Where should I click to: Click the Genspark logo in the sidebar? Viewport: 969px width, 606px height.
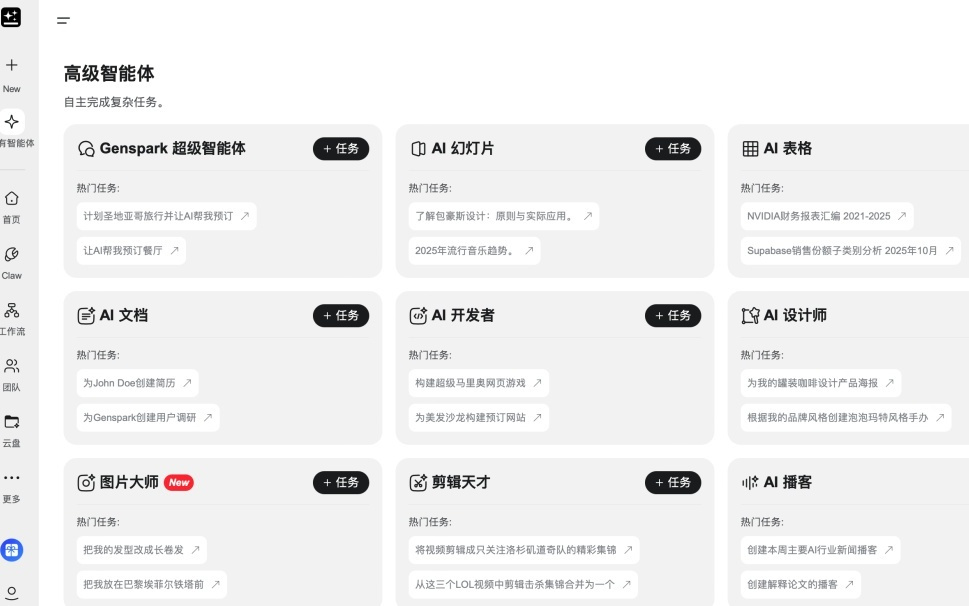tap(11, 17)
